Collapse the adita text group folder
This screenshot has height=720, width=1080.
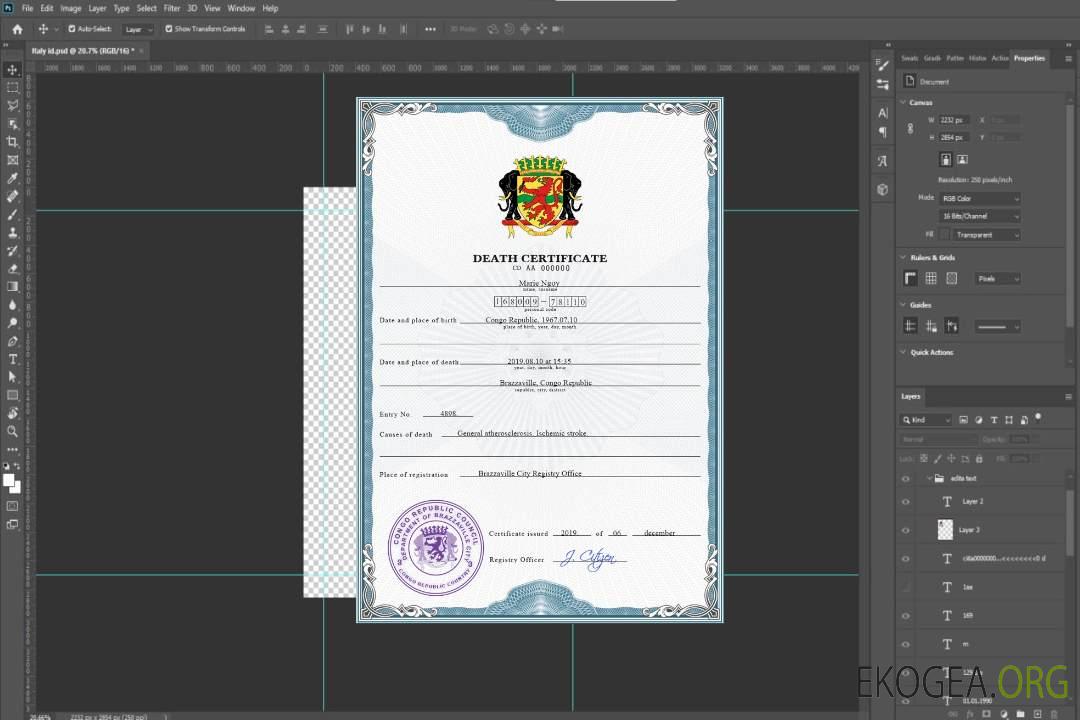(929, 478)
